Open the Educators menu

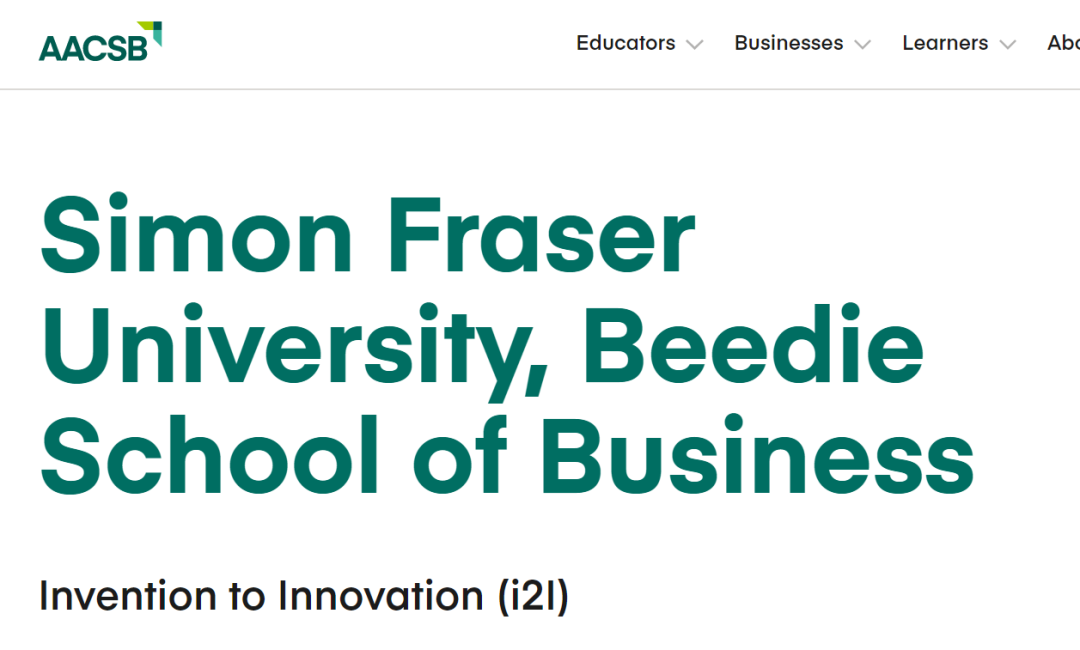(x=625, y=43)
